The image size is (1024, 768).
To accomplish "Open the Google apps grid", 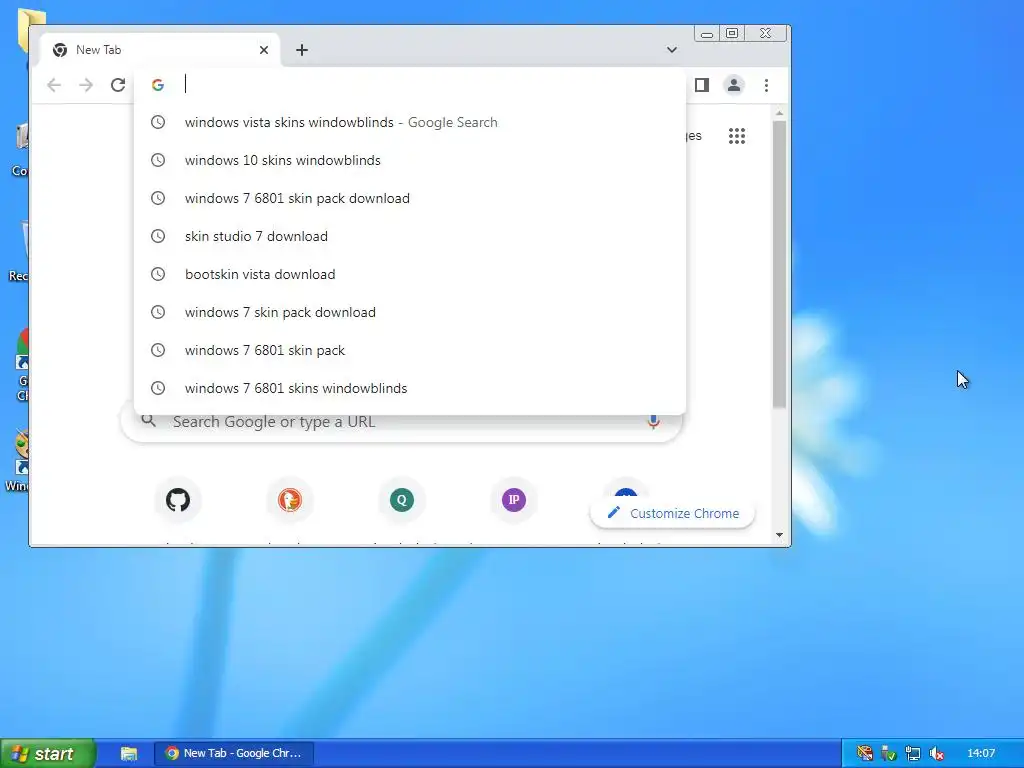I will [737, 136].
